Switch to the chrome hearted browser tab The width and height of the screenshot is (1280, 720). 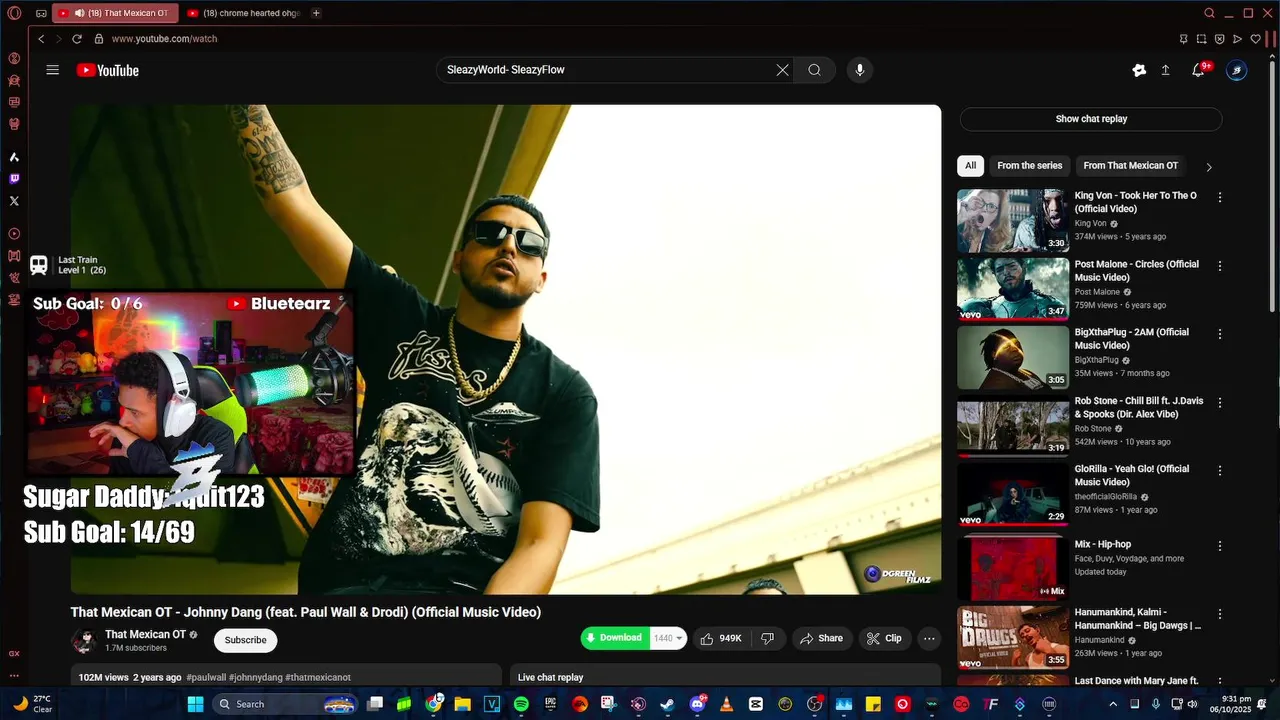pyautogui.click(x=243, y=13)
